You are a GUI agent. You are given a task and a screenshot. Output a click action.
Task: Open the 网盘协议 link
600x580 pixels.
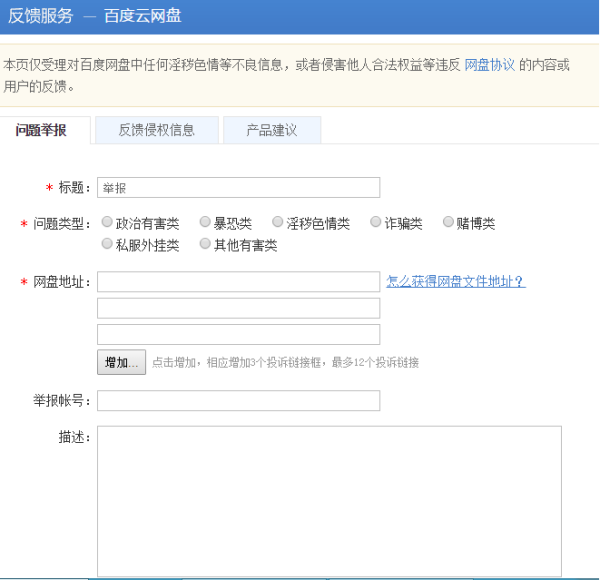click(490, 64)
